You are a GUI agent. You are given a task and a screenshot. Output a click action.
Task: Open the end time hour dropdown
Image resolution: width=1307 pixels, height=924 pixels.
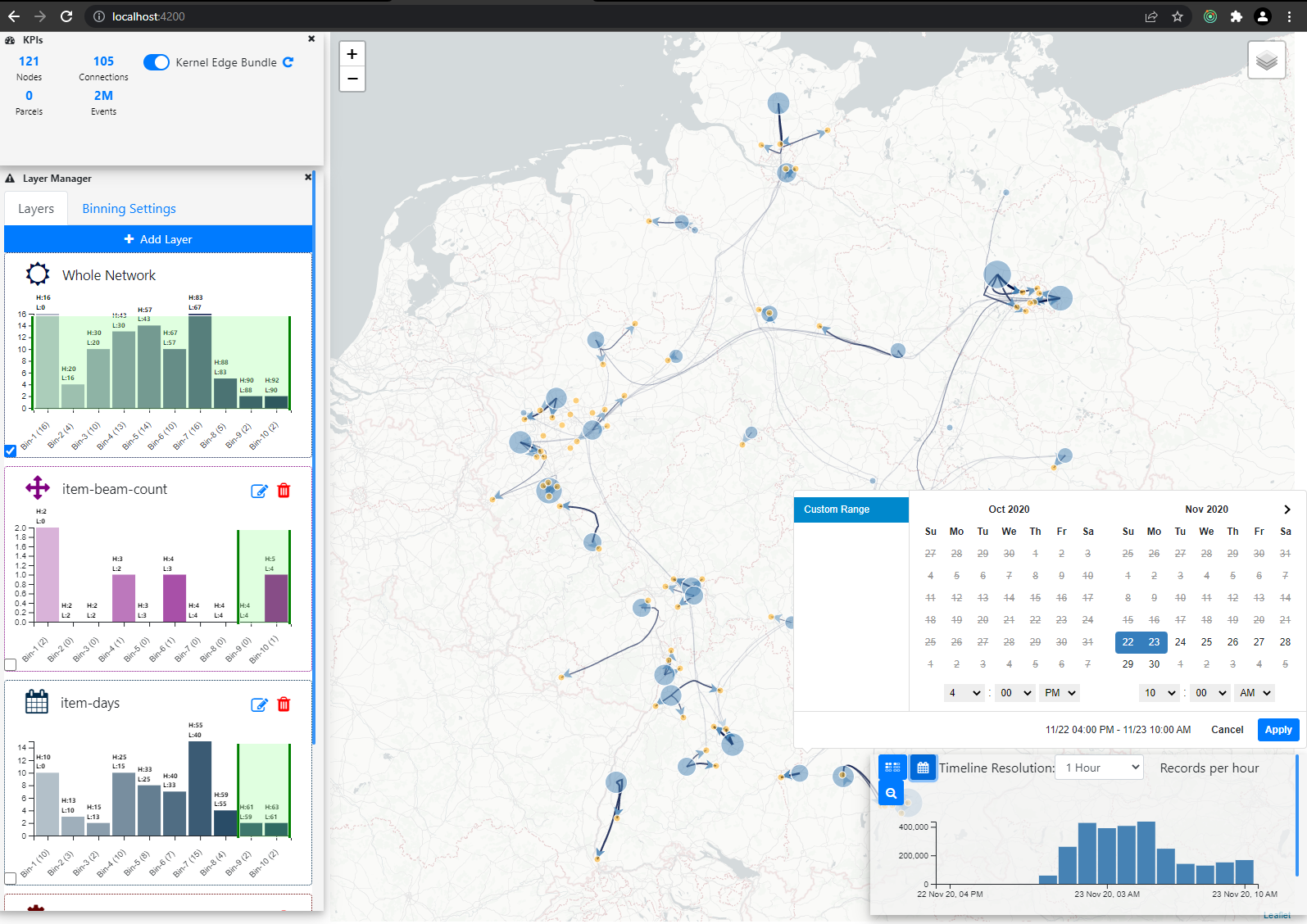point(1160,693)
